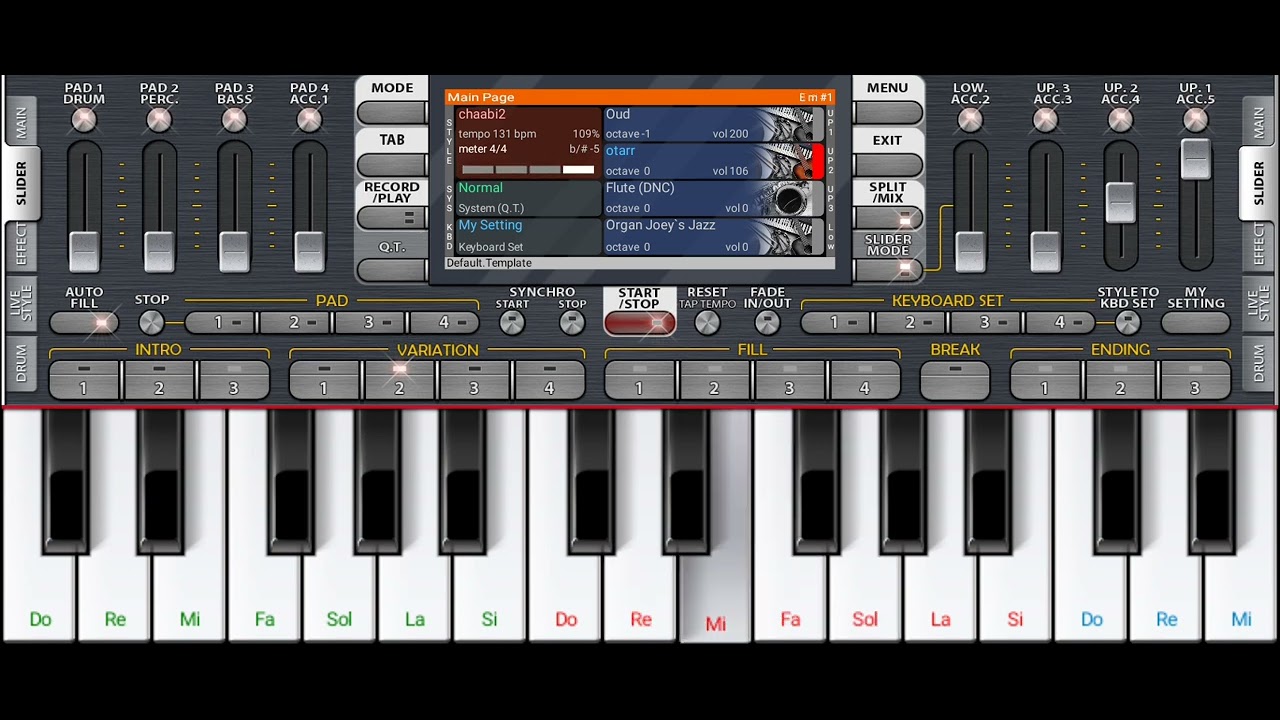Turn the PAD 1 DRUM knob
The image size is (1280, 720).
click(84, 120)
